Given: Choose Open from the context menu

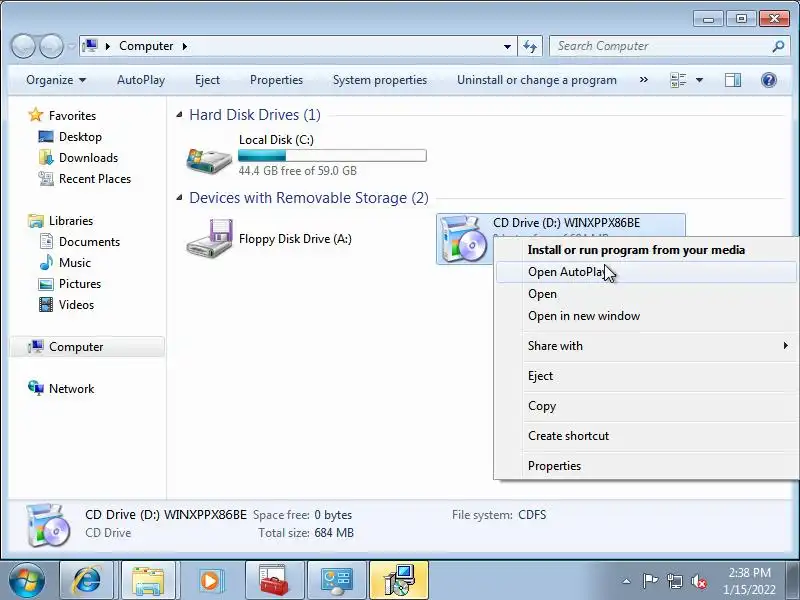Looking at the screenshot, I should (x=646, y=294).
